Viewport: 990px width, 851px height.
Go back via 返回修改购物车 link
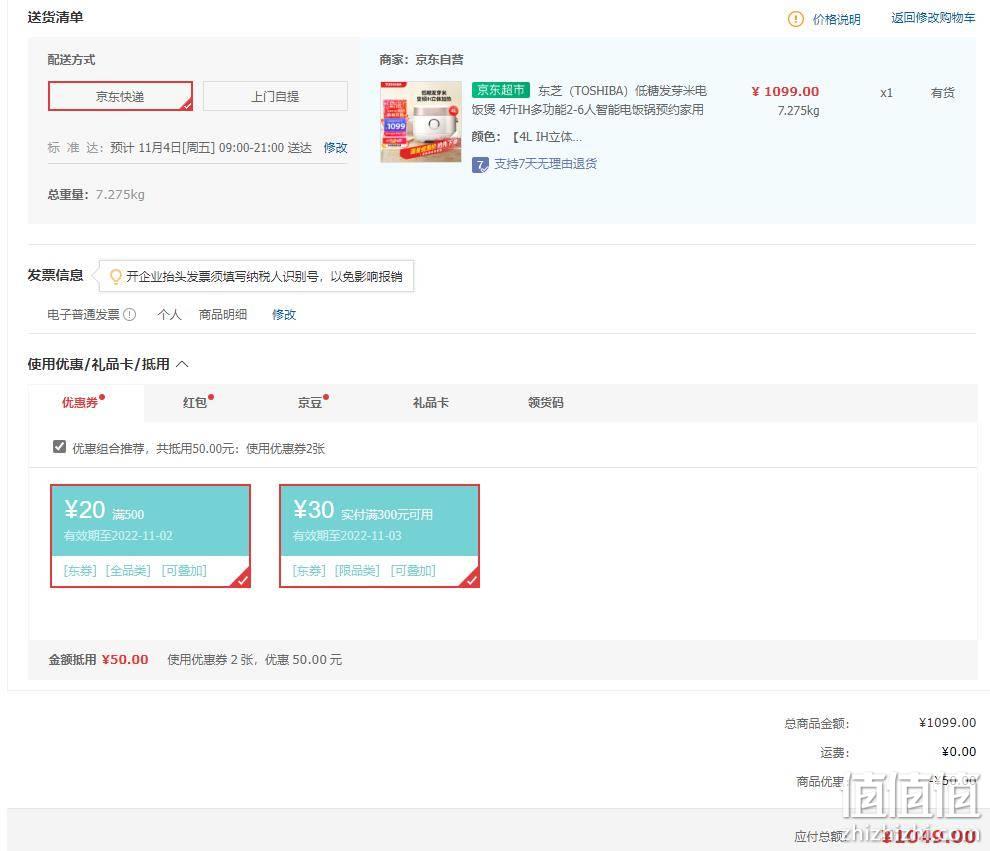933,18
